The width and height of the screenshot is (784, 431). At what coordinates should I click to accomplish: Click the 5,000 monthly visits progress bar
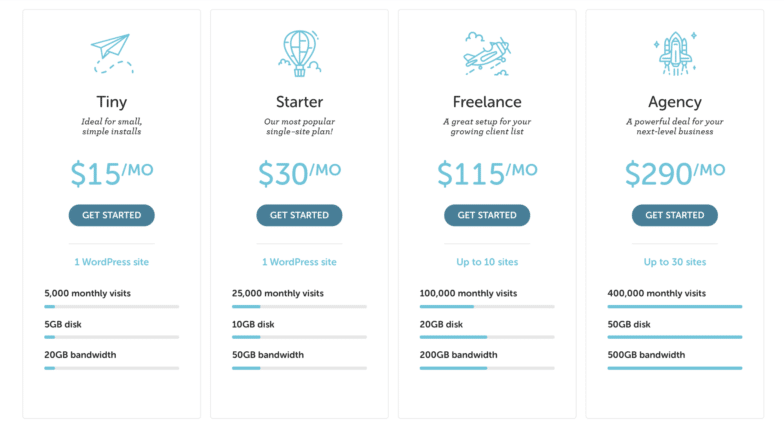point(111,306)
